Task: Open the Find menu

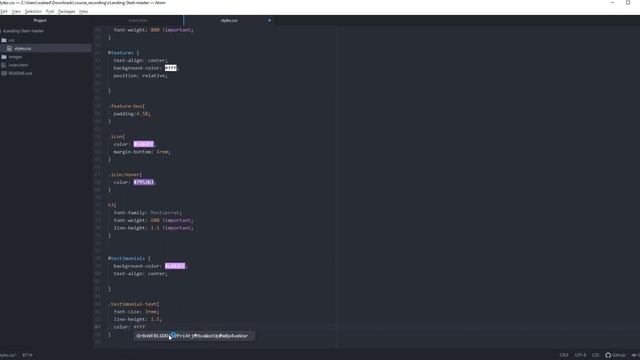Action: tap(50, 12)
